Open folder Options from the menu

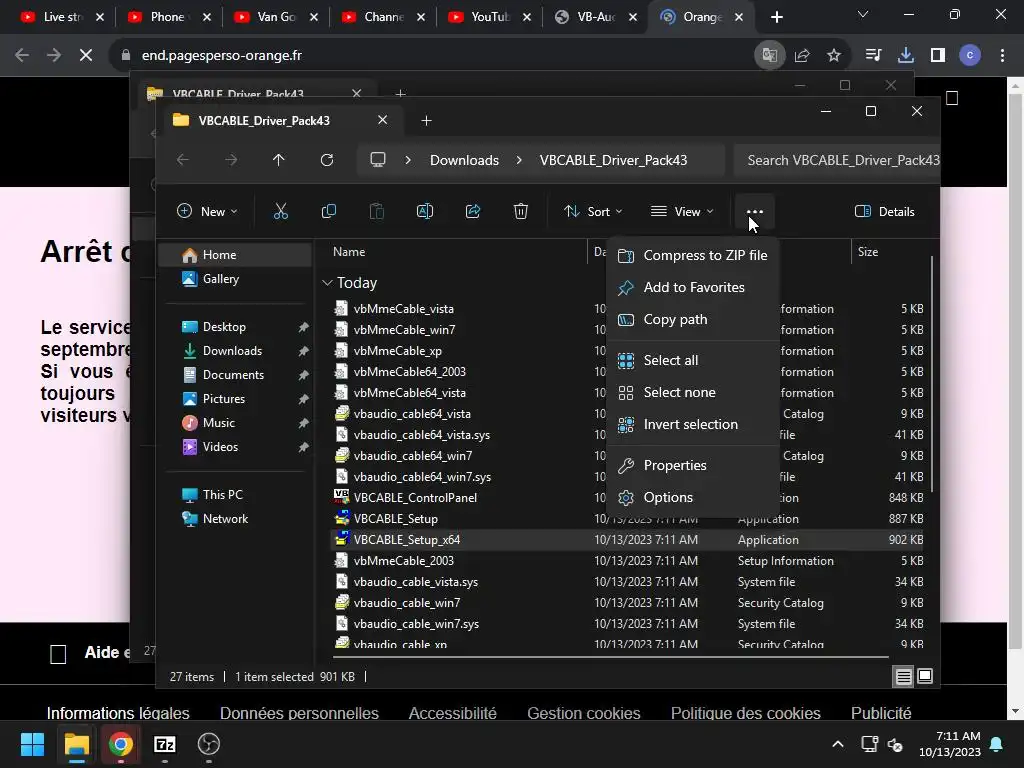(693, 498)
